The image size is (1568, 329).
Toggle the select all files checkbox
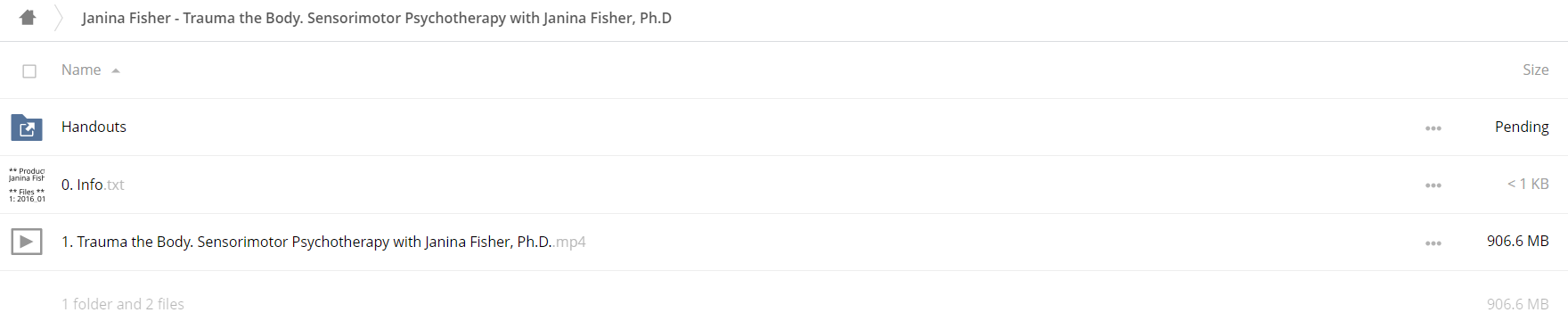[29, 70]
